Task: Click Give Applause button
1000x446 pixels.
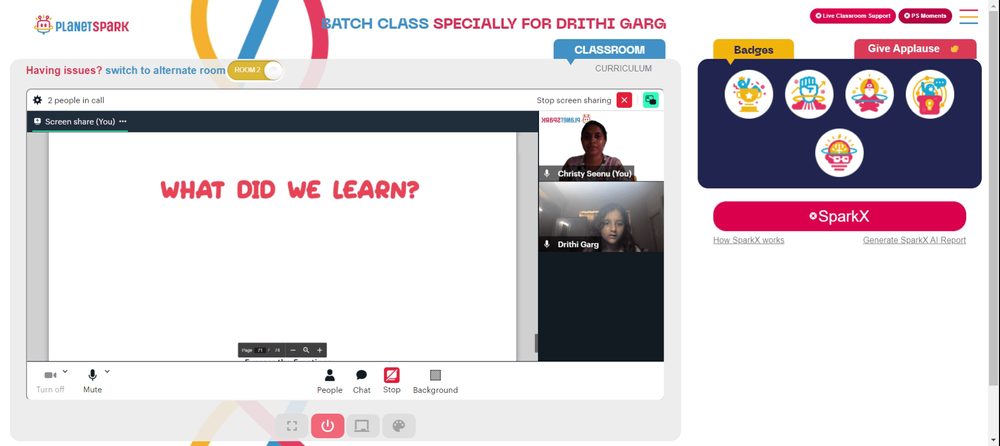Action: pos(915,49)
